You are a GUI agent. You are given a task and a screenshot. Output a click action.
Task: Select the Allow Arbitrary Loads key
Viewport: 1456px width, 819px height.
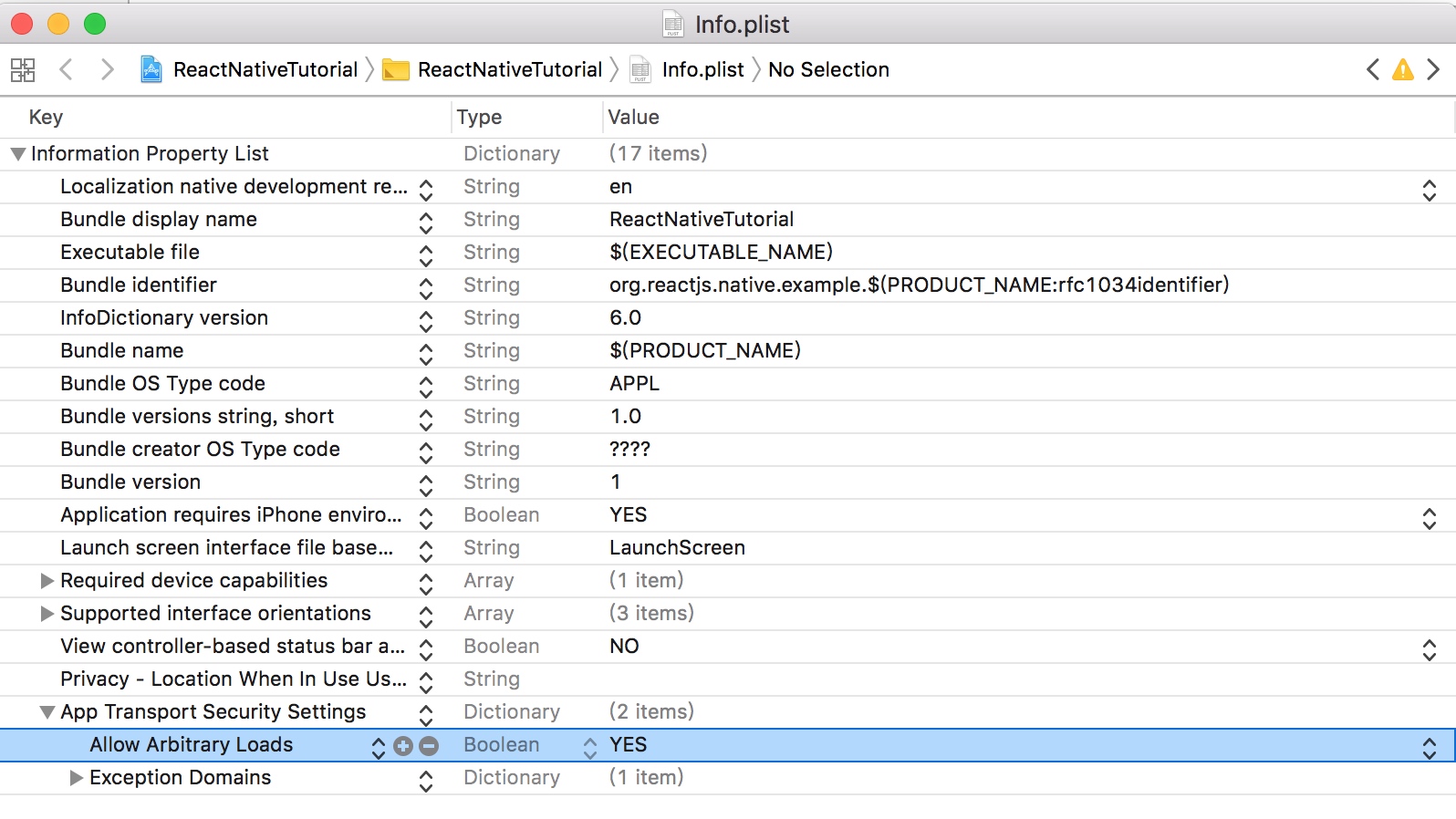coord(192,744)
